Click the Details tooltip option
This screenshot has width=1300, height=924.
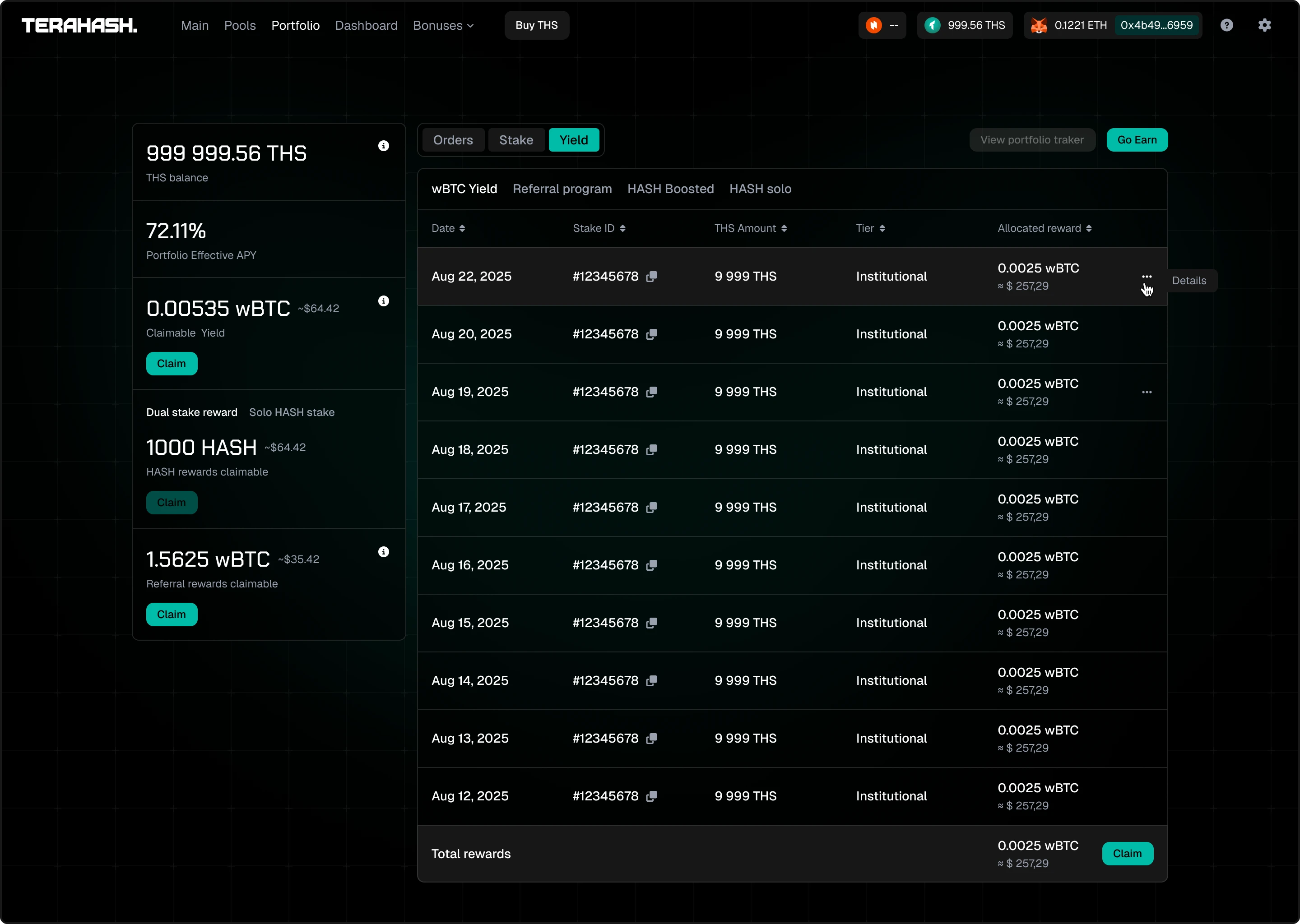pyautogui.click(x=1189, y=281)
